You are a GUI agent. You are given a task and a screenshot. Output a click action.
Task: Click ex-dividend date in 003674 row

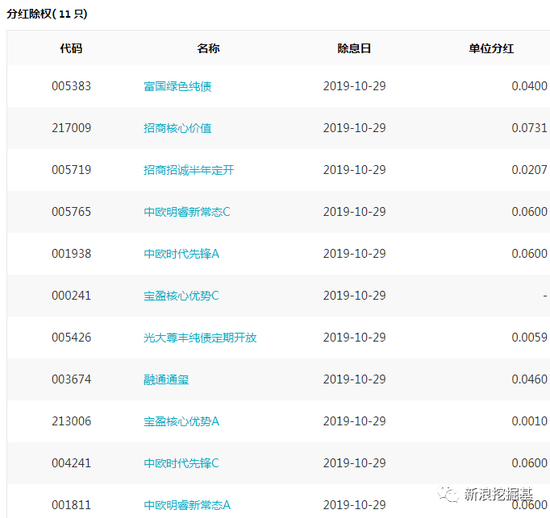354,379
